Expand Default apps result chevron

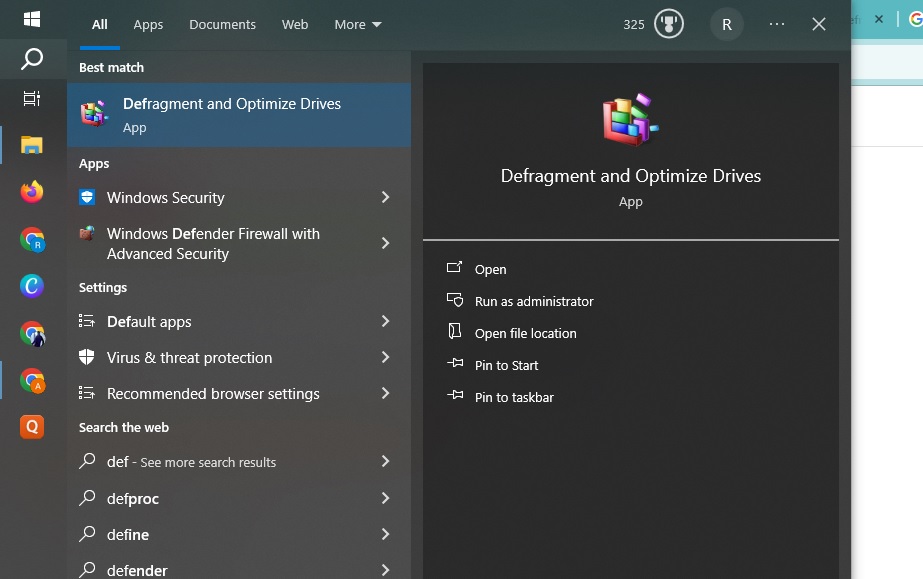[385, 322]
